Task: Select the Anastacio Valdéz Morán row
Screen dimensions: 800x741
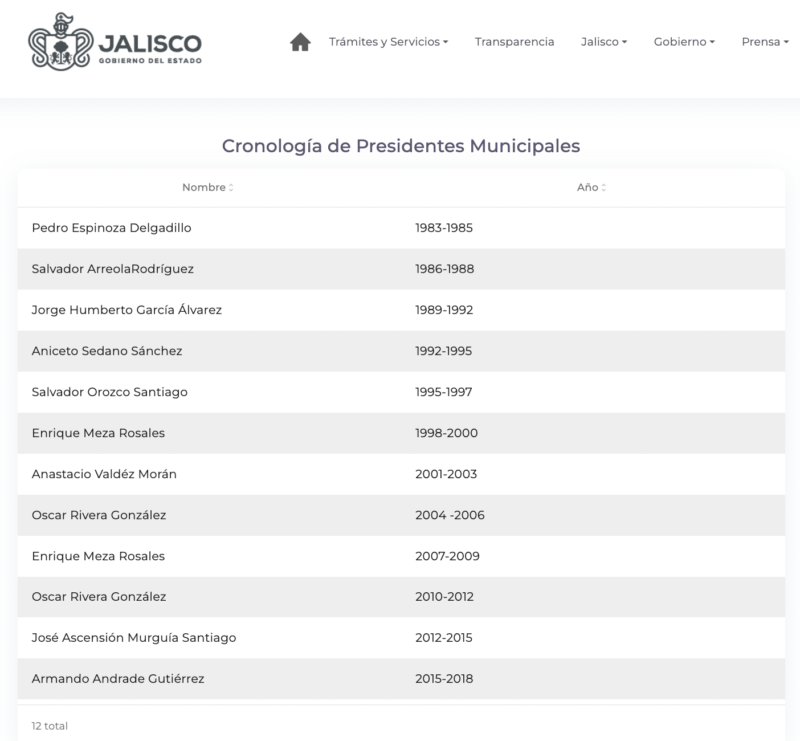Action: (104, 474)
